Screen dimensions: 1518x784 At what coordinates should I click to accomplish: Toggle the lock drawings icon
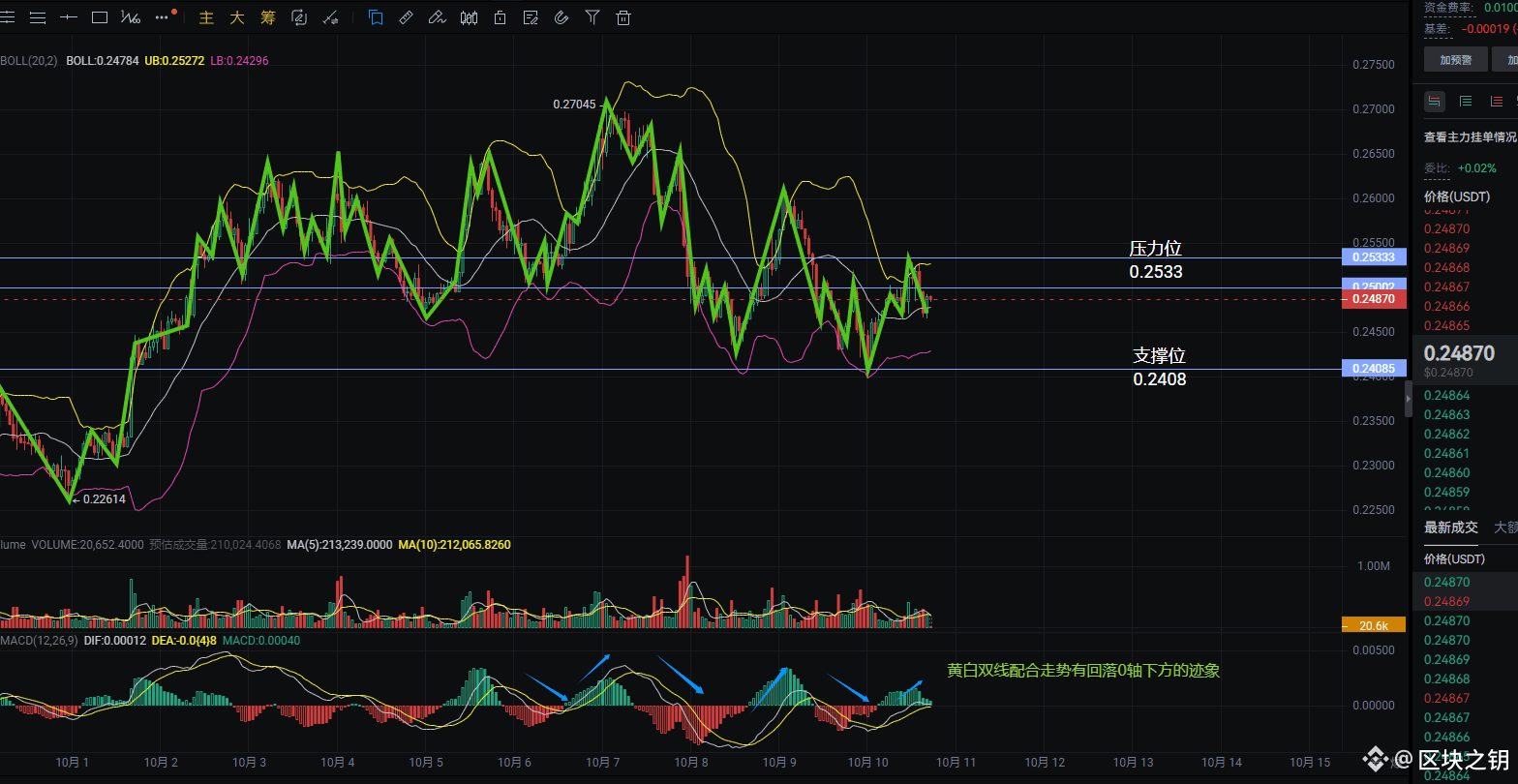tap(500, 17)
